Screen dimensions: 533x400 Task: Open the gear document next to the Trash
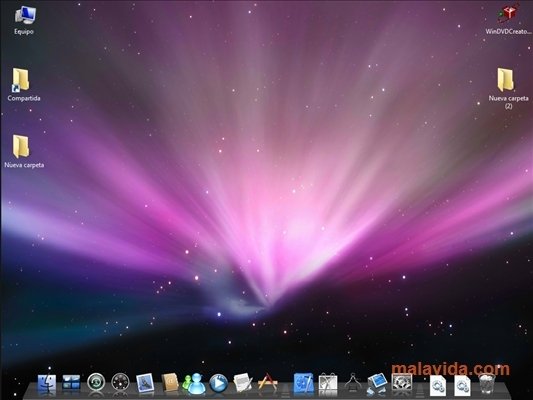pos(462,385)
